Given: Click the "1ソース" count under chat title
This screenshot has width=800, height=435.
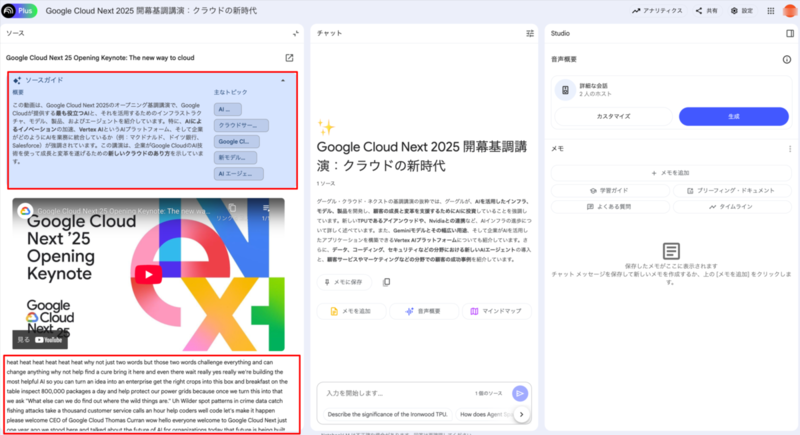Looking at the screenshot, I should 326,183.
